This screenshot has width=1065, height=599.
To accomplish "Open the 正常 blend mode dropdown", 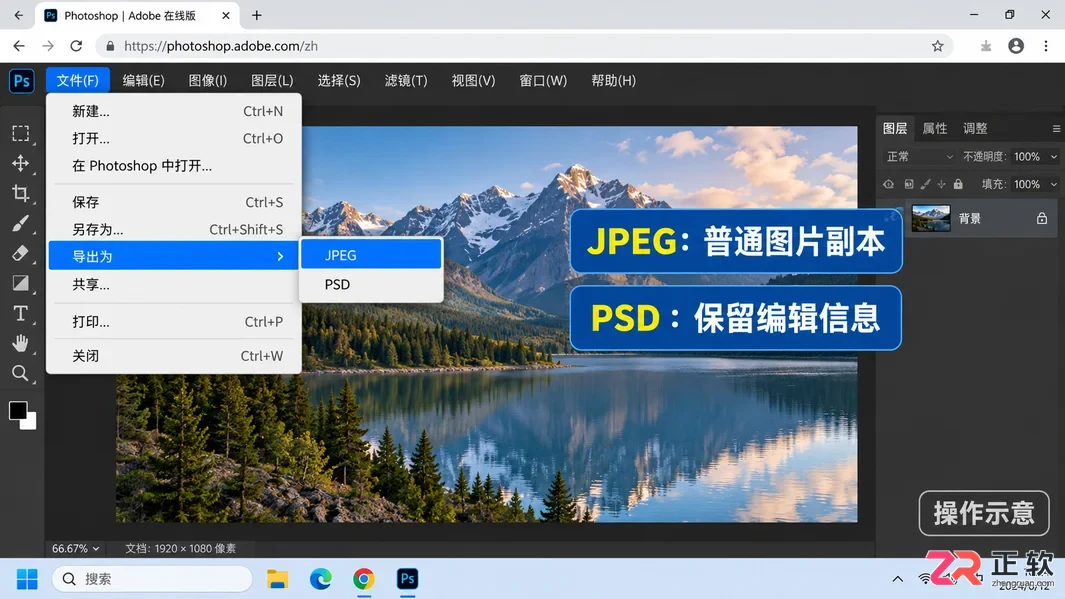I will click(x=919, y=157).
